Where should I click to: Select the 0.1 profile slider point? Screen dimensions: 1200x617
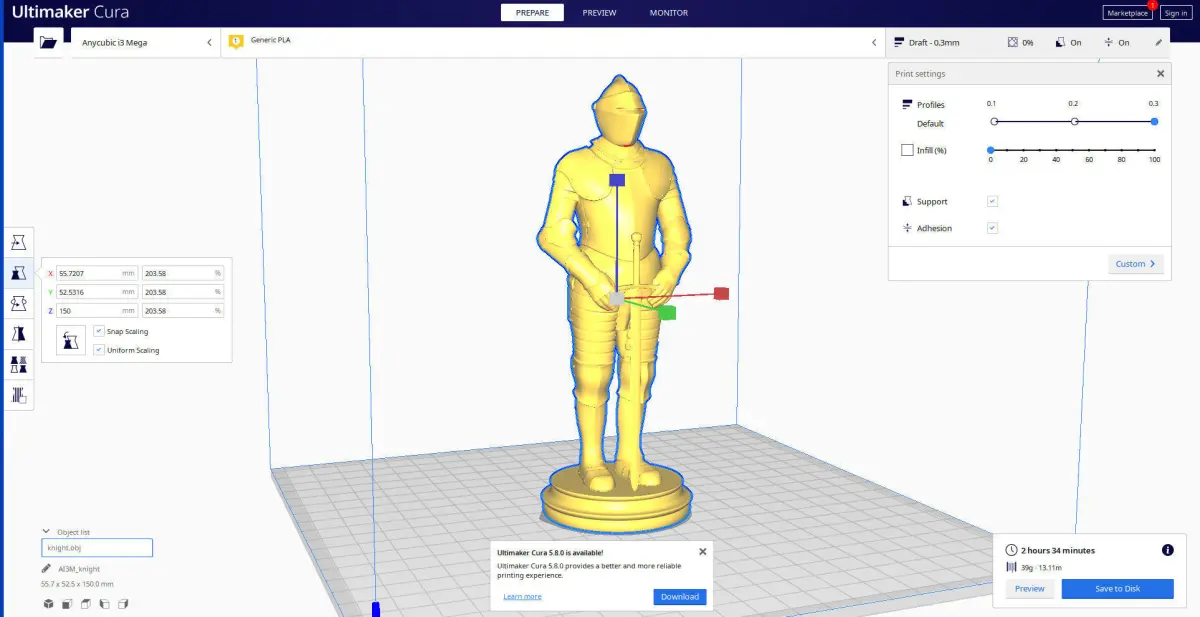pos(994,122)
